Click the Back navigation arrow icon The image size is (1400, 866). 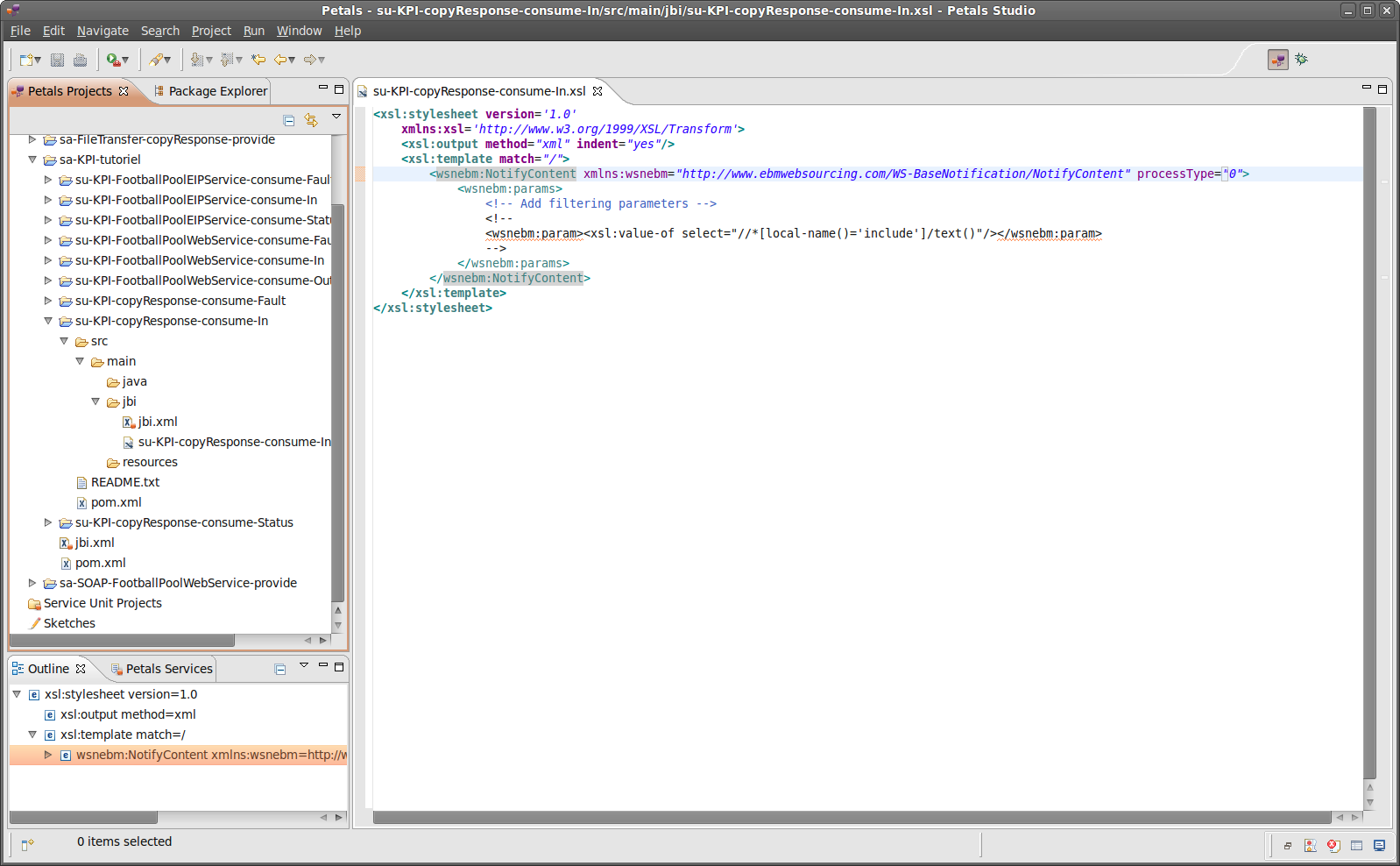280,60
